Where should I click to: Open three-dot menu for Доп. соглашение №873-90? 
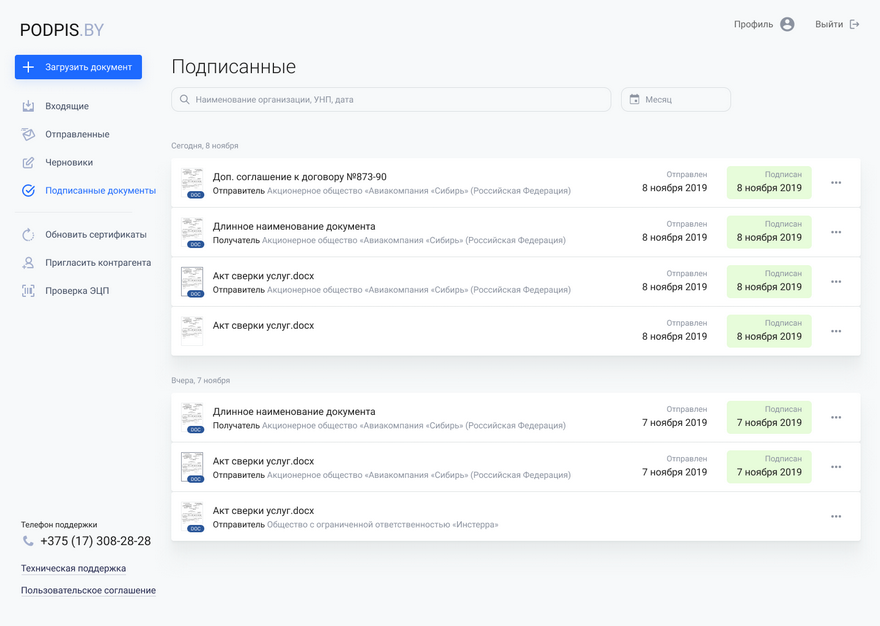[x=836, y=183]
